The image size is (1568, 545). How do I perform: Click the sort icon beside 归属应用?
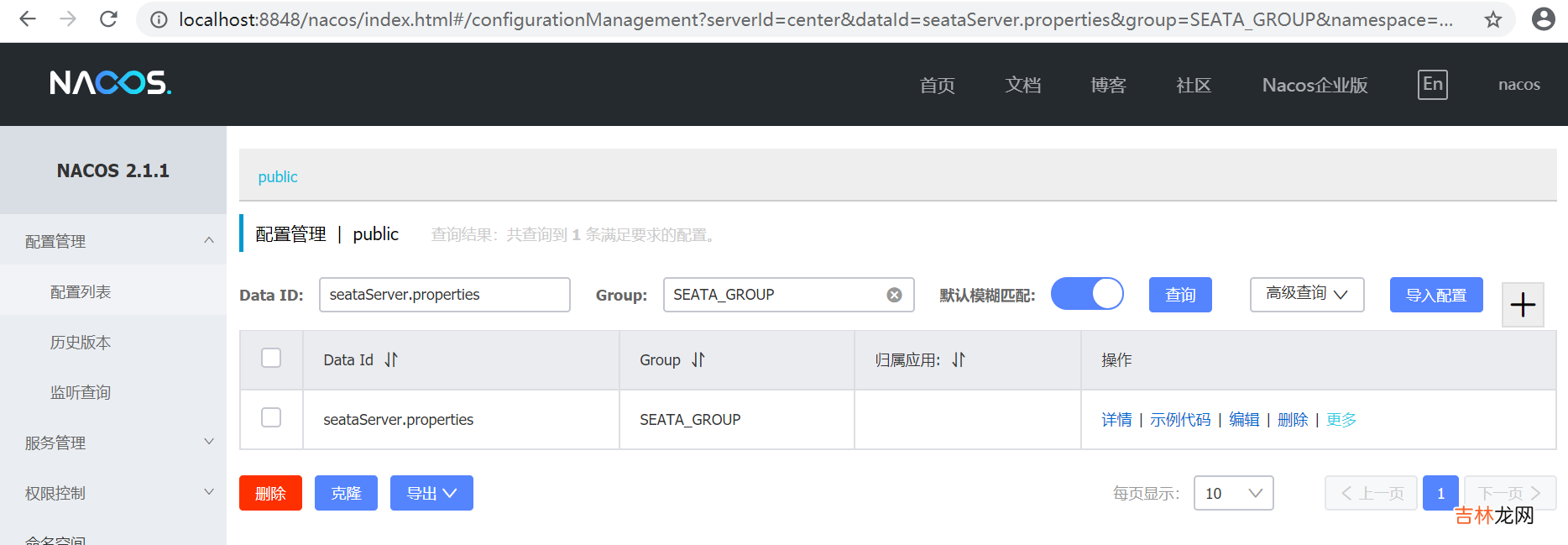(x=959, y=359)
